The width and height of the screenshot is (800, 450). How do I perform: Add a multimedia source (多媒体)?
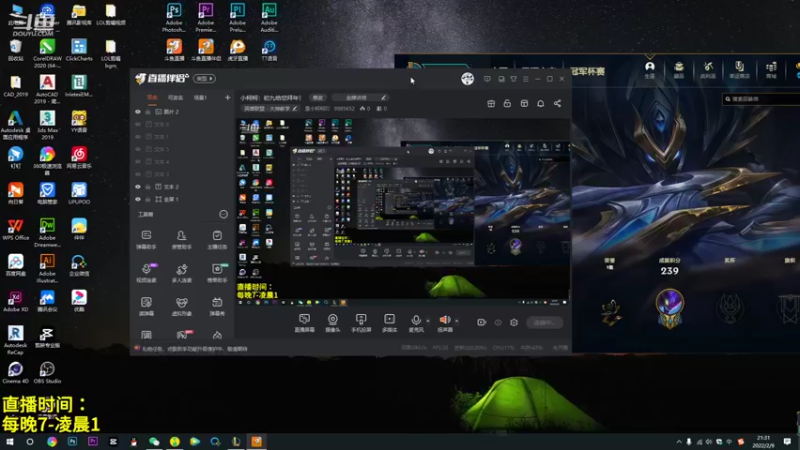[x=389, y=322]
